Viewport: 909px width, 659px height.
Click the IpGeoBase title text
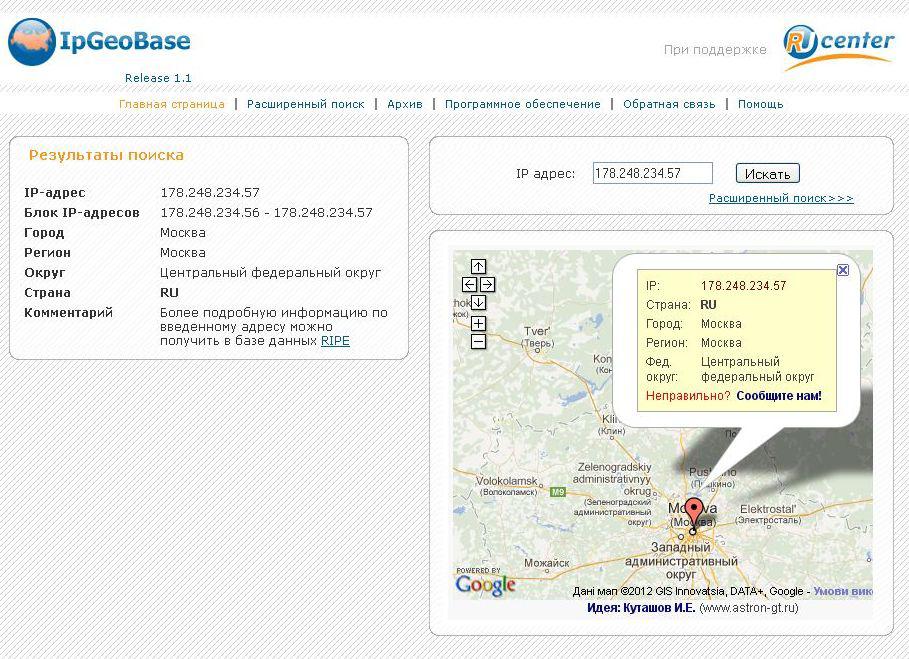(125, 41)
